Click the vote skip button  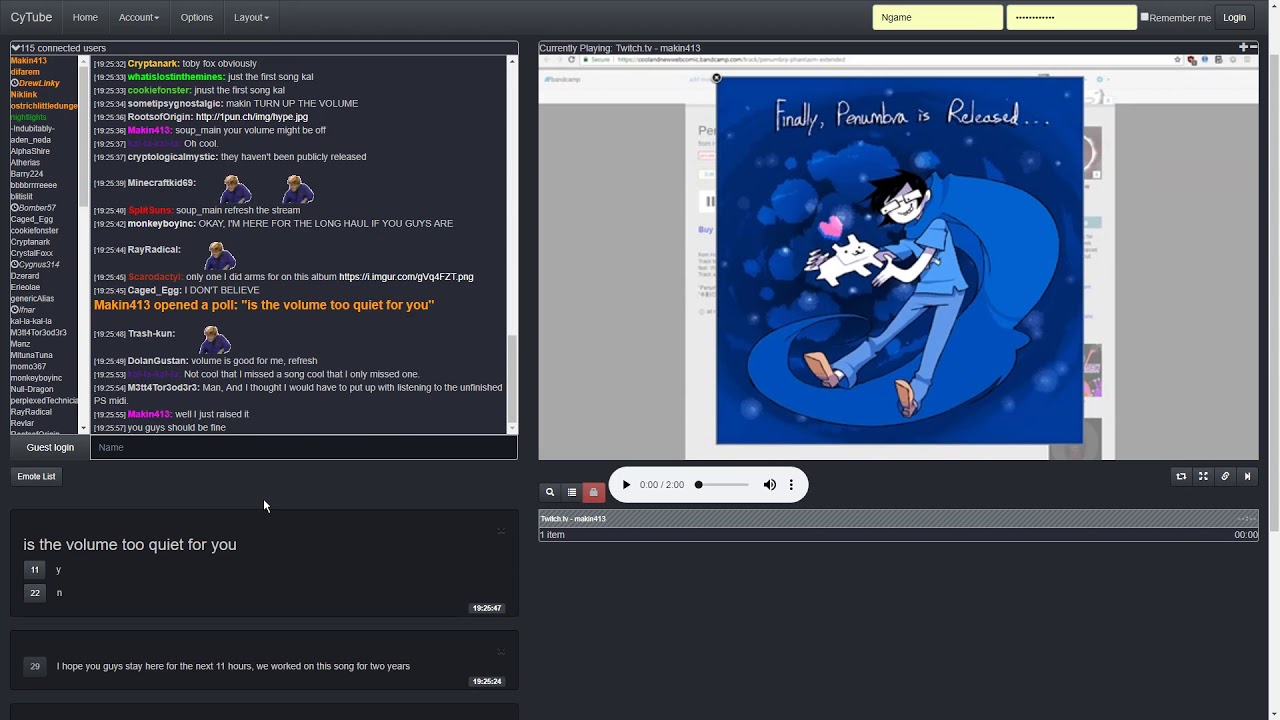1247,477
